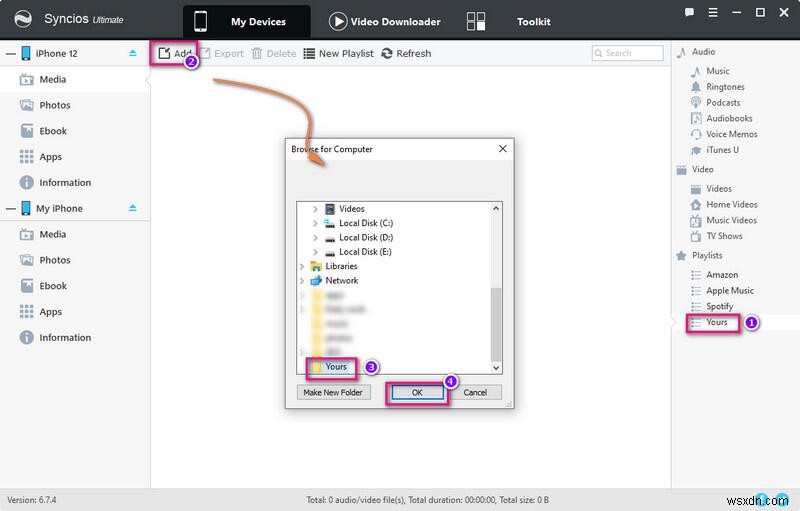
Task: Select Voice Memos category
Action: (x=731, y=134)
